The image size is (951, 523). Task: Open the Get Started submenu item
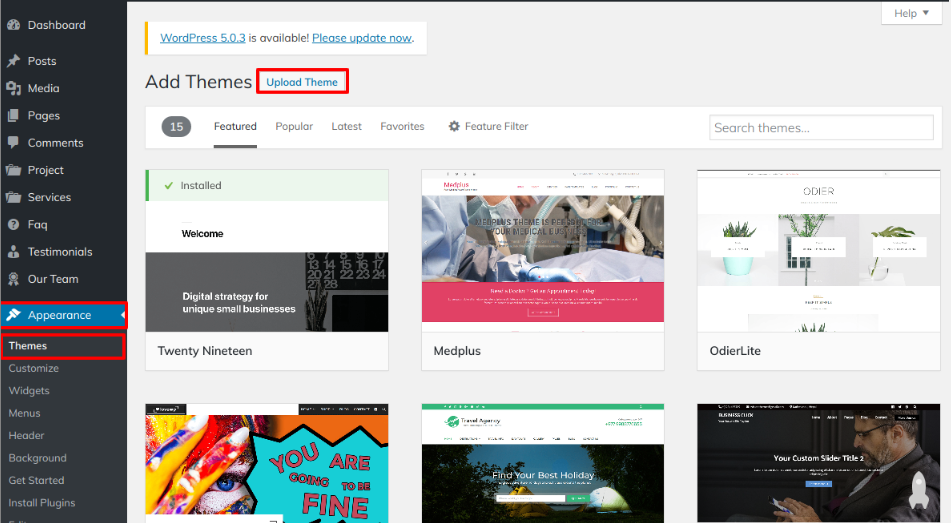[36, 481]
